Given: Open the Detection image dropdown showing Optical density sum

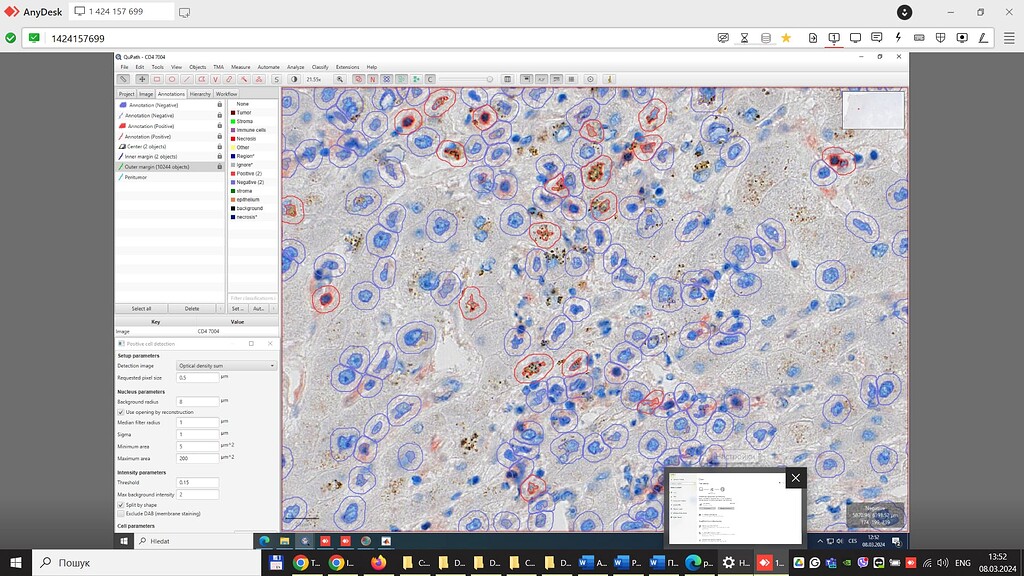Looking at the screenshot, I should click(225, 365).
